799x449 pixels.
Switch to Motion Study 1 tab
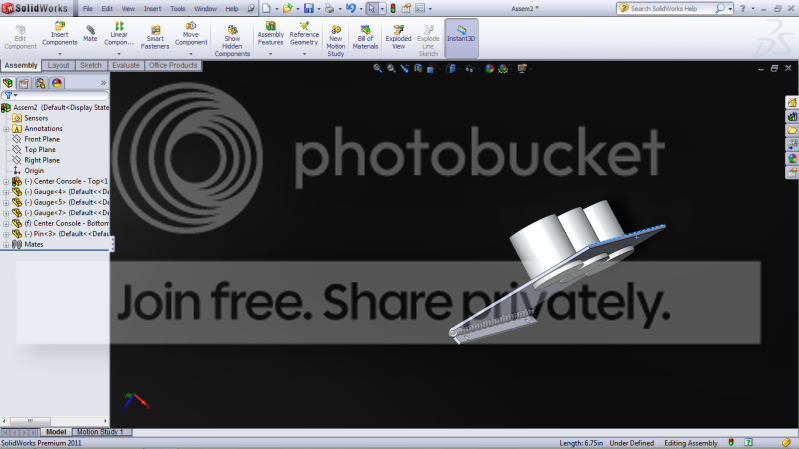(x=100, y=432)
